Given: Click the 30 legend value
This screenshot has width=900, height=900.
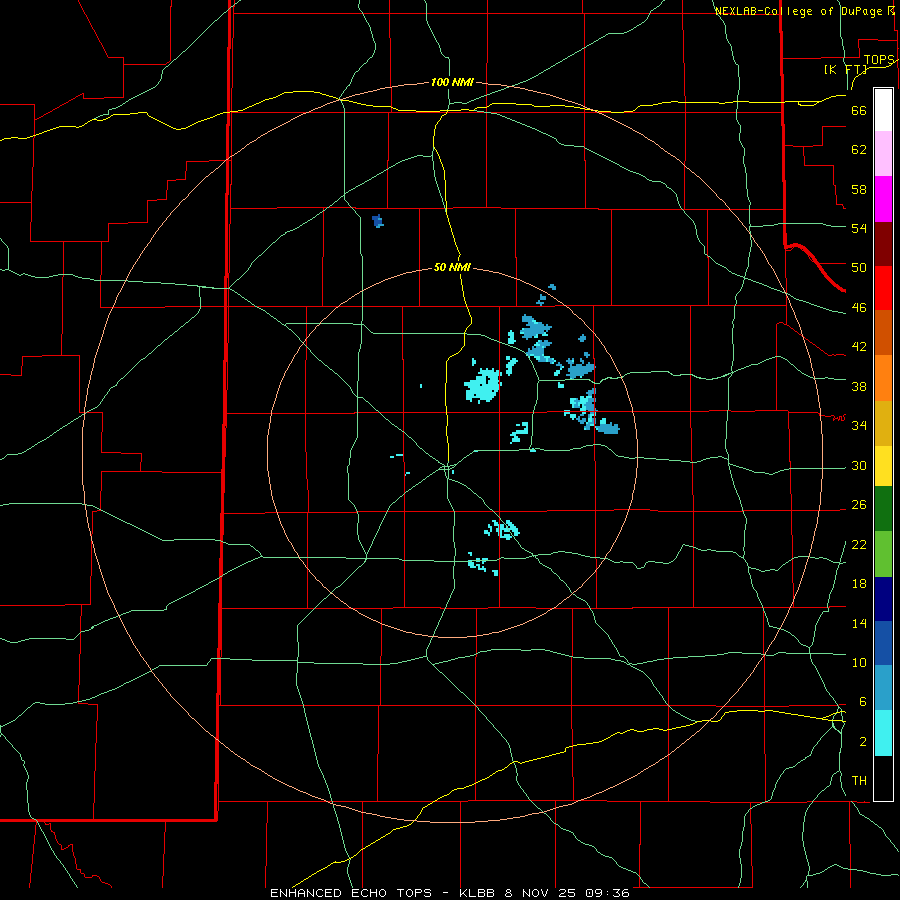Looking at the screenshot, I should point(859,465).
